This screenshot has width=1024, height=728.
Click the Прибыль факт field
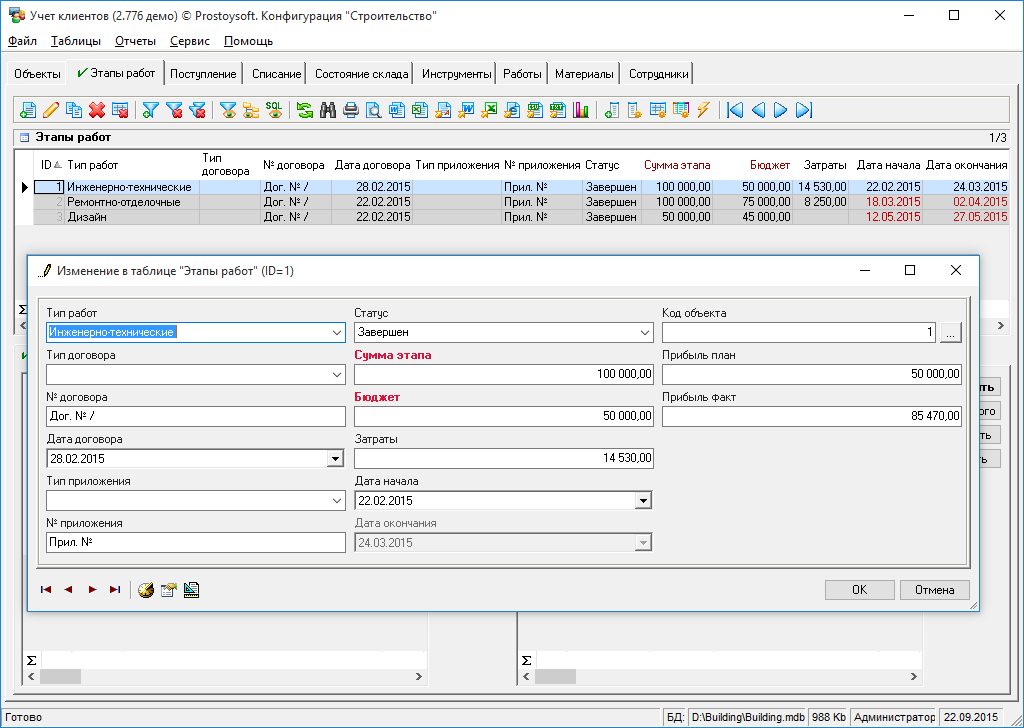[x=812, y=416]
